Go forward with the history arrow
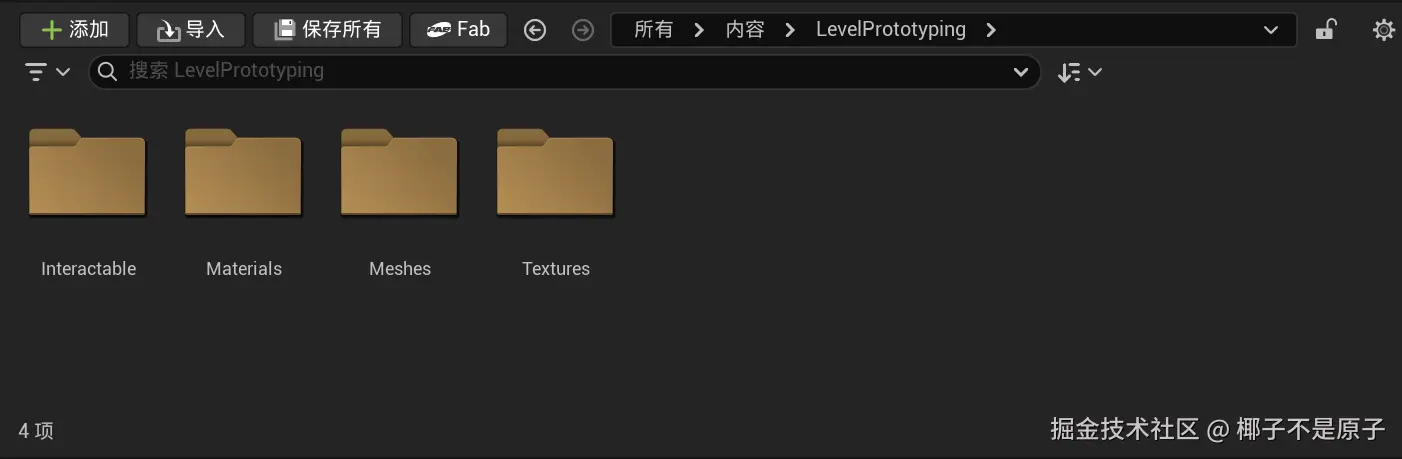The height and width of the screenshot is (459, 1402). click(582, 31)
